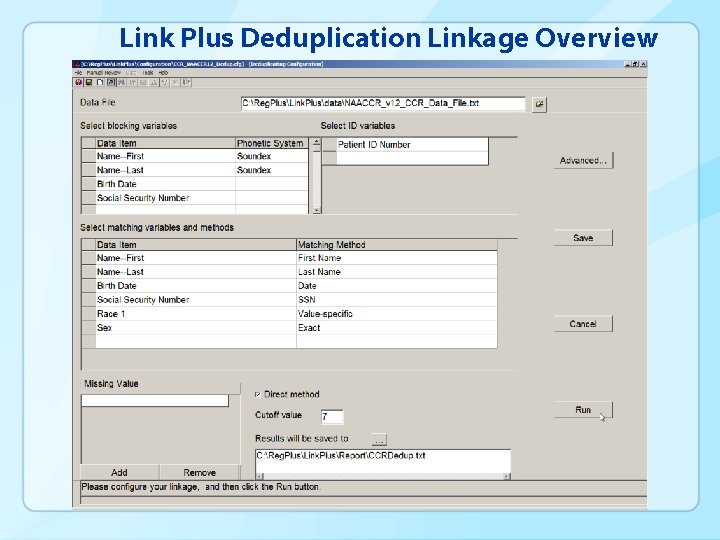This screenshot has width=720, height=540.
Task: Click the Missing Value input box
Action: 155,401
